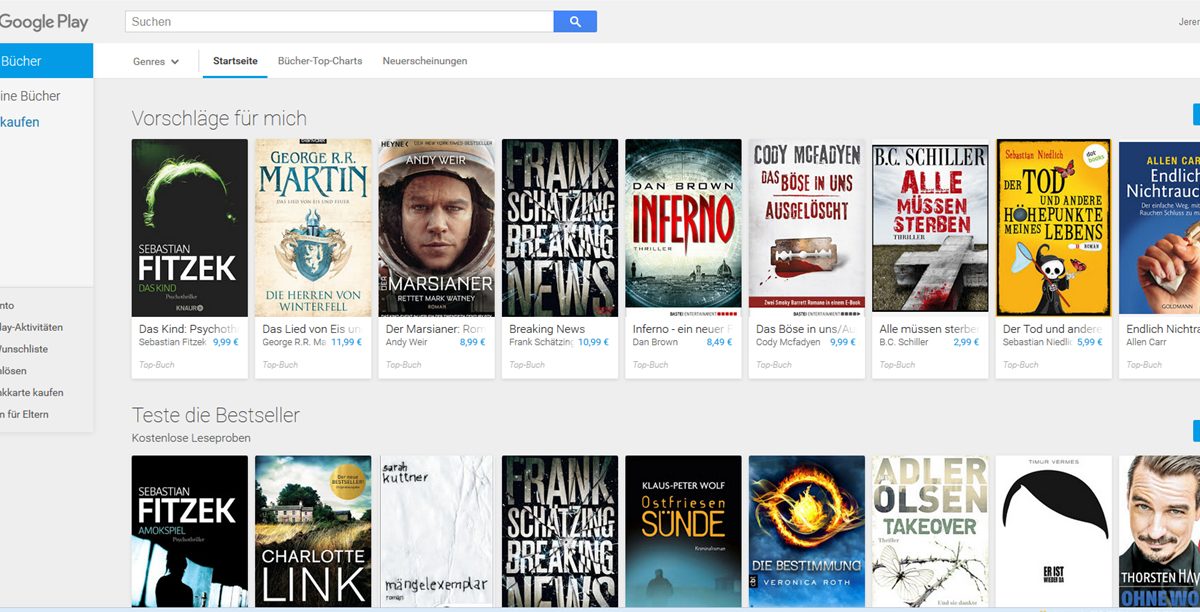The image size is (1200, 612).
Task: Open Charlotte Link bestseller cover
Action: [x=313, y=531]
